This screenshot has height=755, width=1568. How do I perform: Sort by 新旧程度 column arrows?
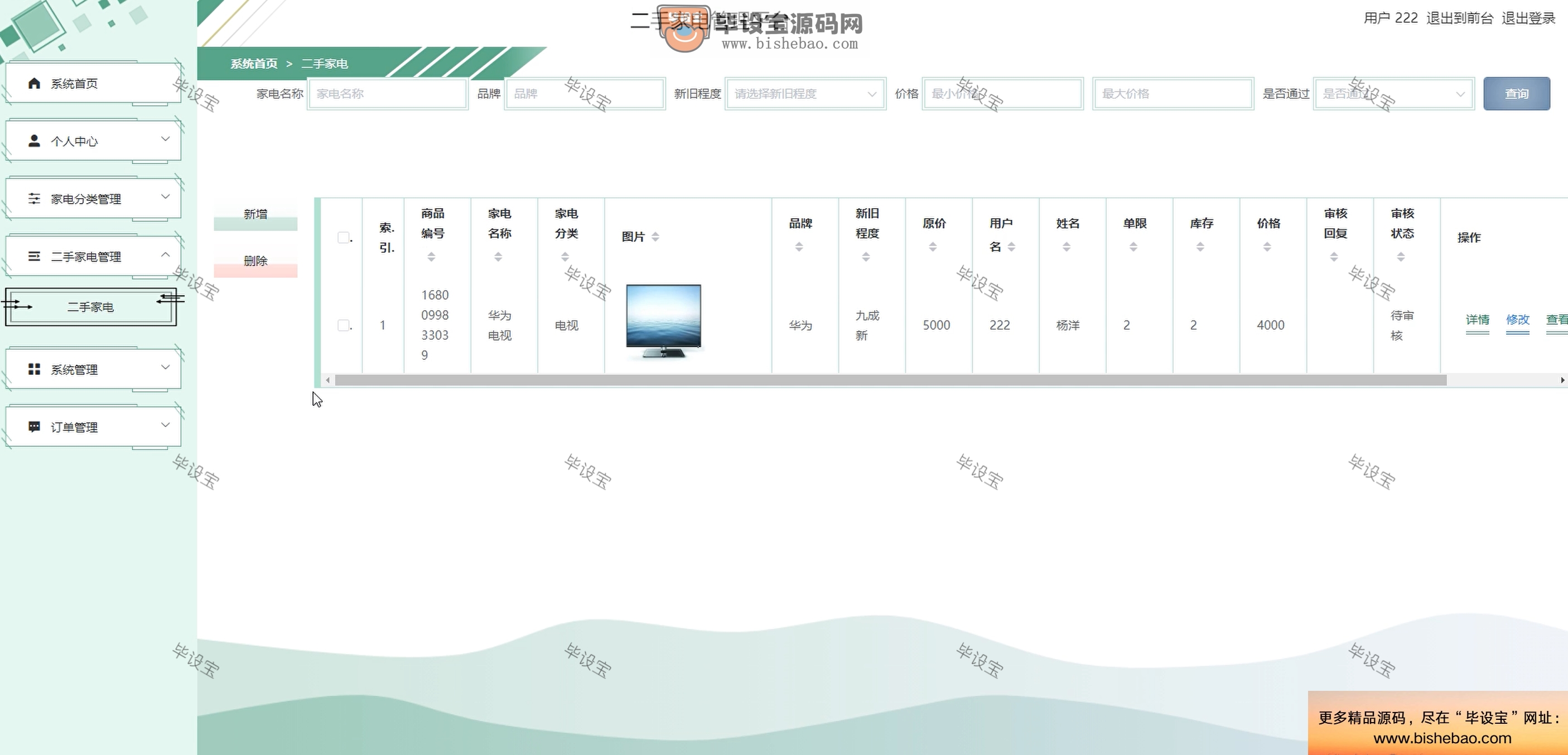click(866, 257)
